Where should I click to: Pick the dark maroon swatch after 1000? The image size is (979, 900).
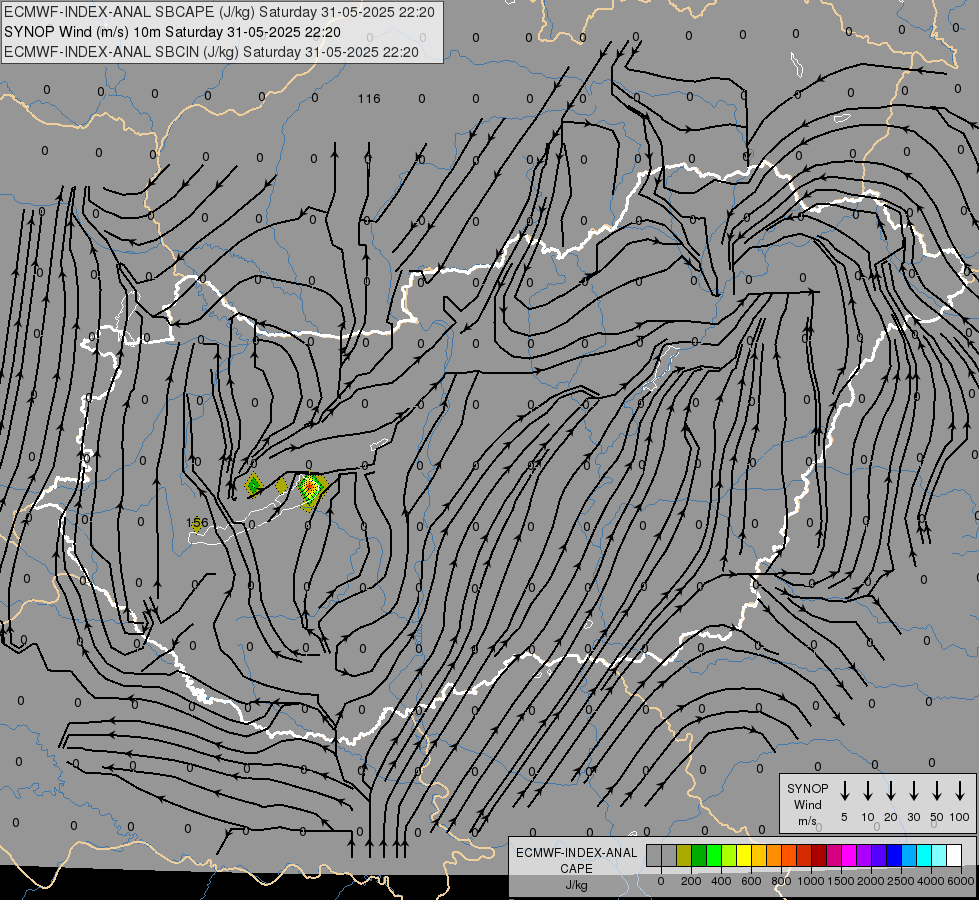[819, 855]
